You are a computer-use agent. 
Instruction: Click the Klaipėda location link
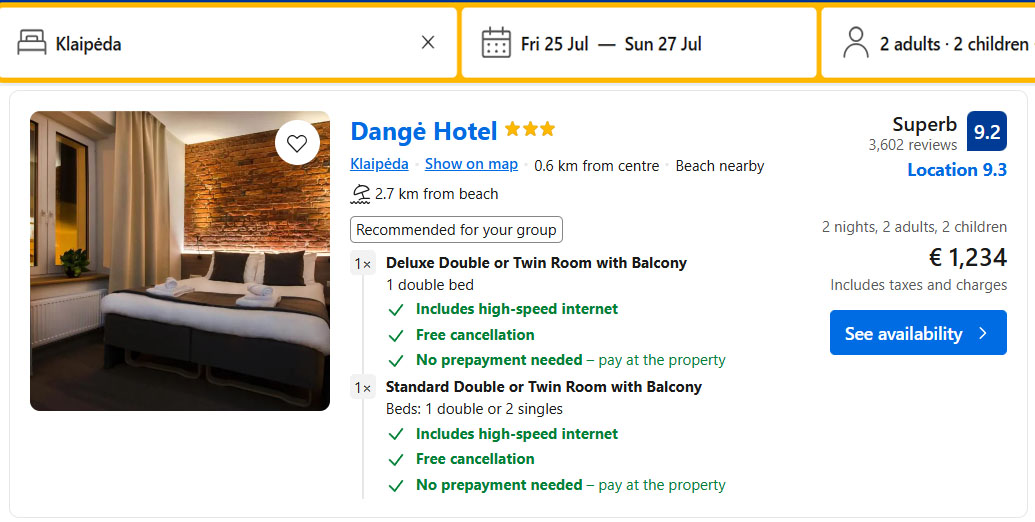tap(379, 165)
